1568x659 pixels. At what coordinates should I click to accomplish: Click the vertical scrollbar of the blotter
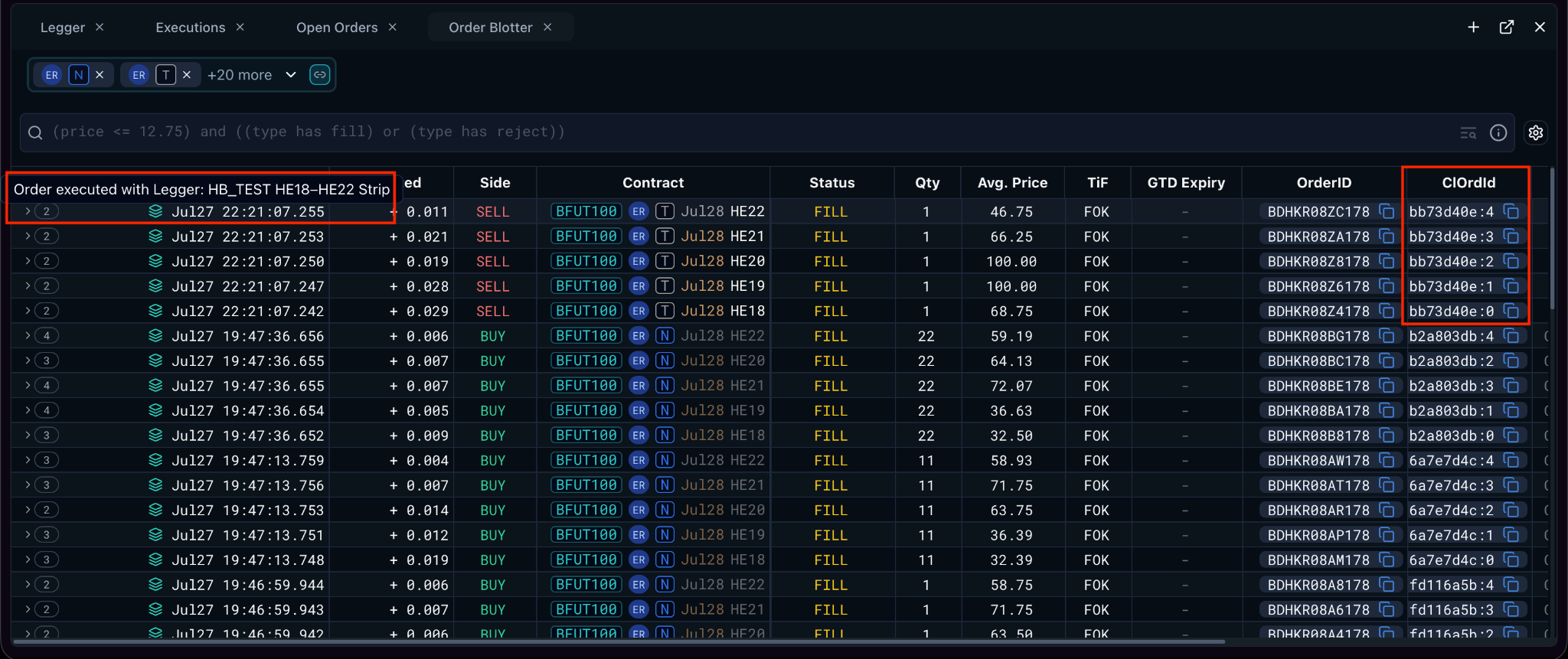1552,239
